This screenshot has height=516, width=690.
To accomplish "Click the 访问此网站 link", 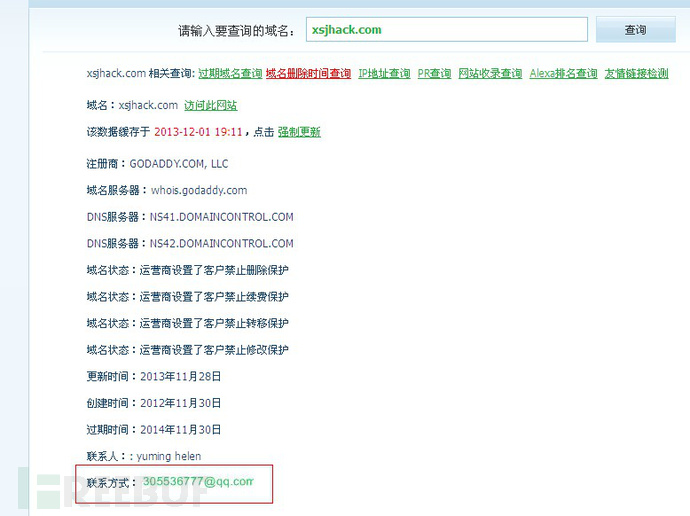I will point(210,106).
